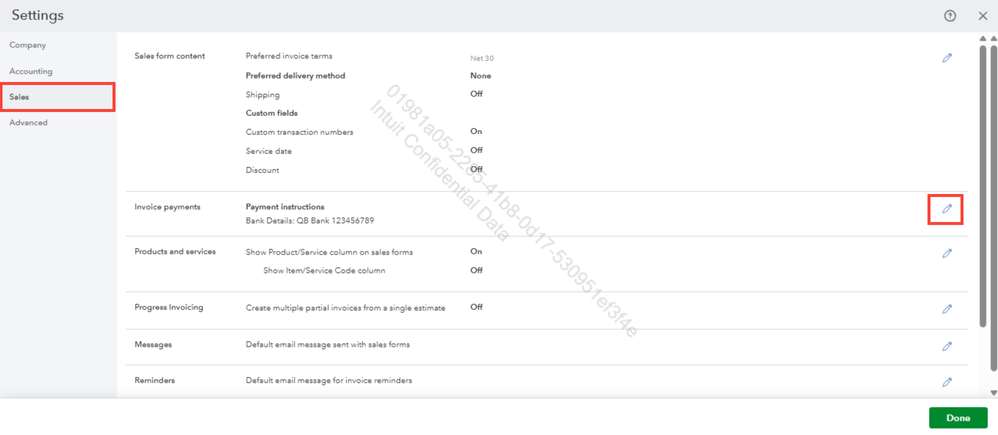Click Show Product/Service column on sales forms
Image resolution: width=998 pixels, height=435 pixels.
click(329, 252)
